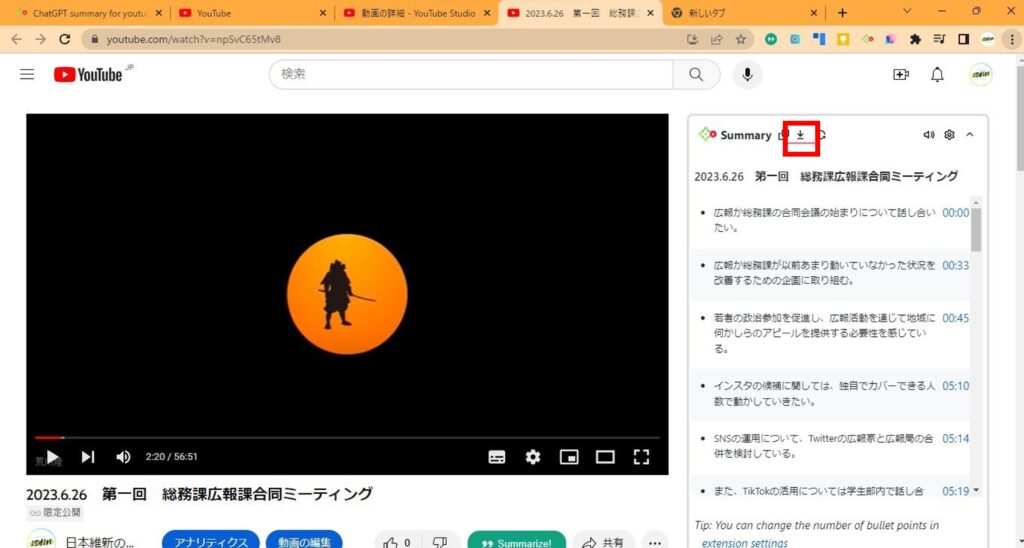This screenshot has width=1024, height=548.
Task: Go back with browser back arrow
Action: click(x=16, y=39)
